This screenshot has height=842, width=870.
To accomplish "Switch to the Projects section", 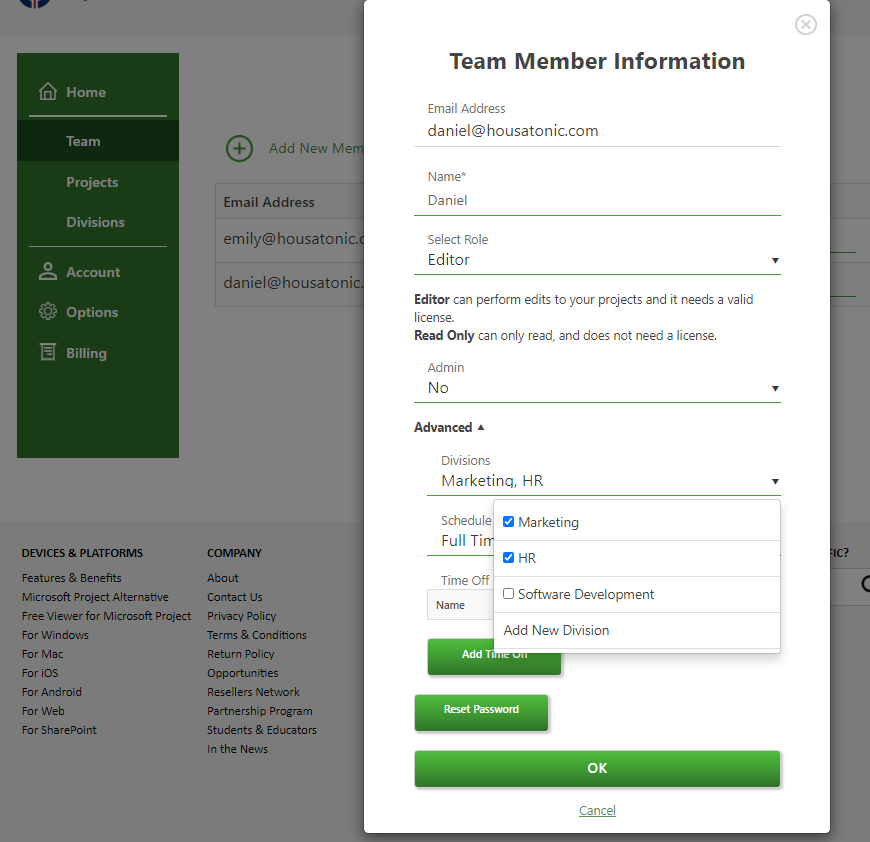I will coord(94,182).
